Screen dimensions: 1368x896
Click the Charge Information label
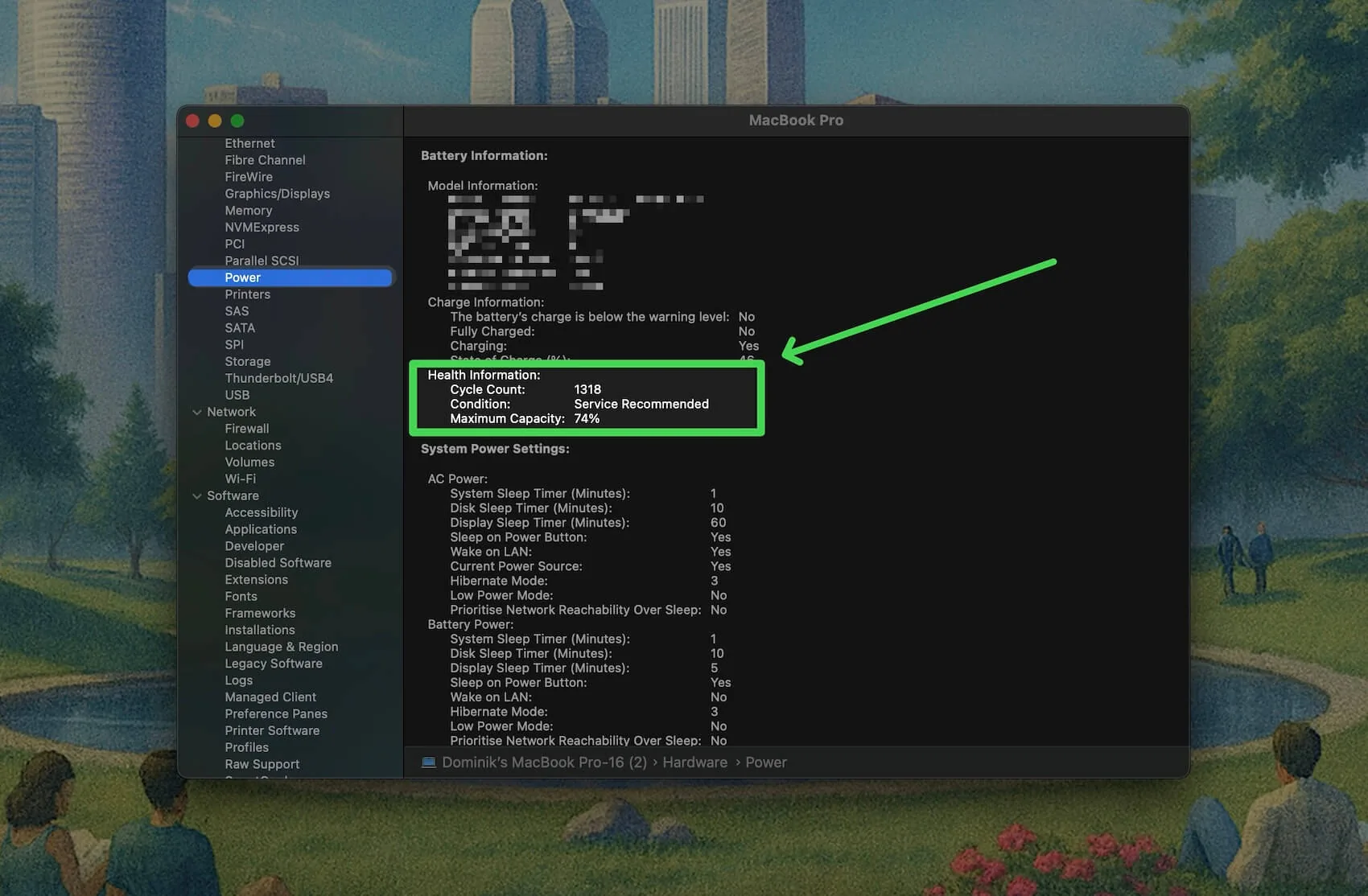[486, 302]
